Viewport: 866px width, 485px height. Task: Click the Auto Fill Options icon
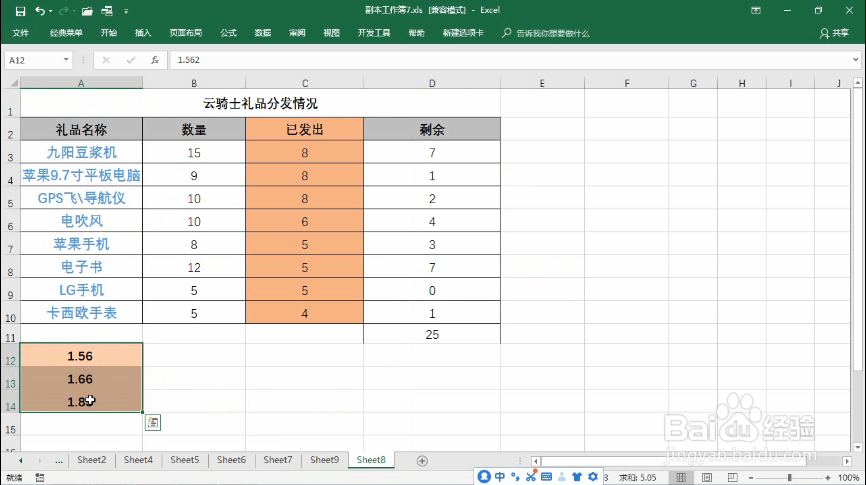pyautogui.click(x=152, y=423)
